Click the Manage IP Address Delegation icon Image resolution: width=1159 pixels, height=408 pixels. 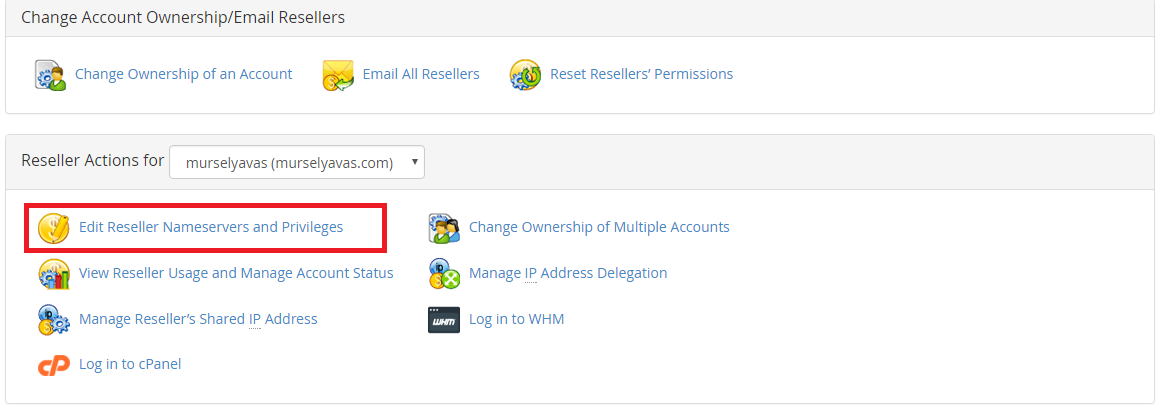point(444,273)
